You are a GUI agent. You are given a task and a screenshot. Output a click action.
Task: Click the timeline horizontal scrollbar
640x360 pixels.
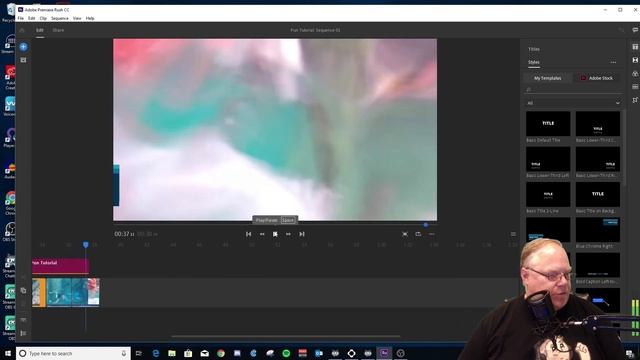tap(286, 336)
